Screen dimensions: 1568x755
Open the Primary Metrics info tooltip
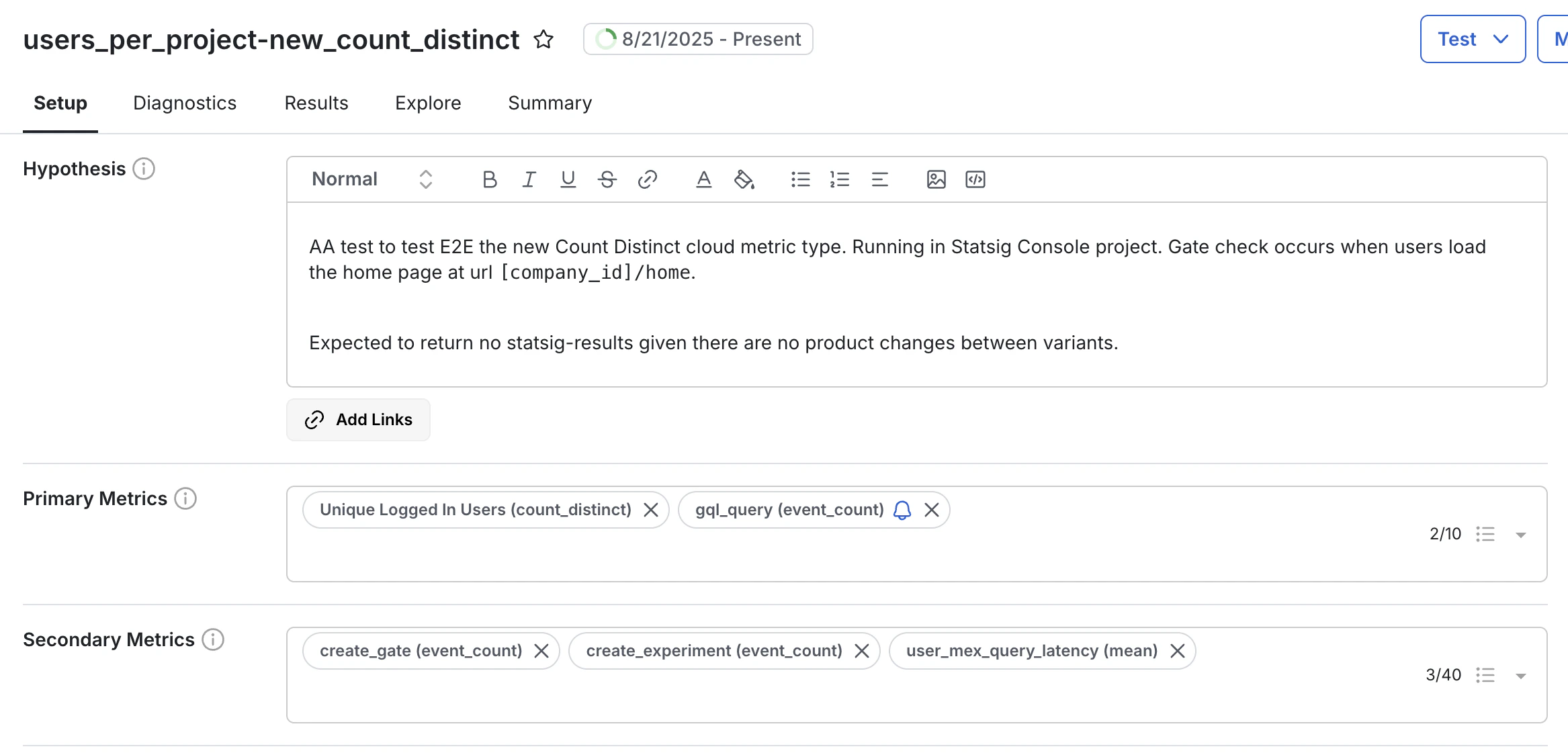coord(187,498)
